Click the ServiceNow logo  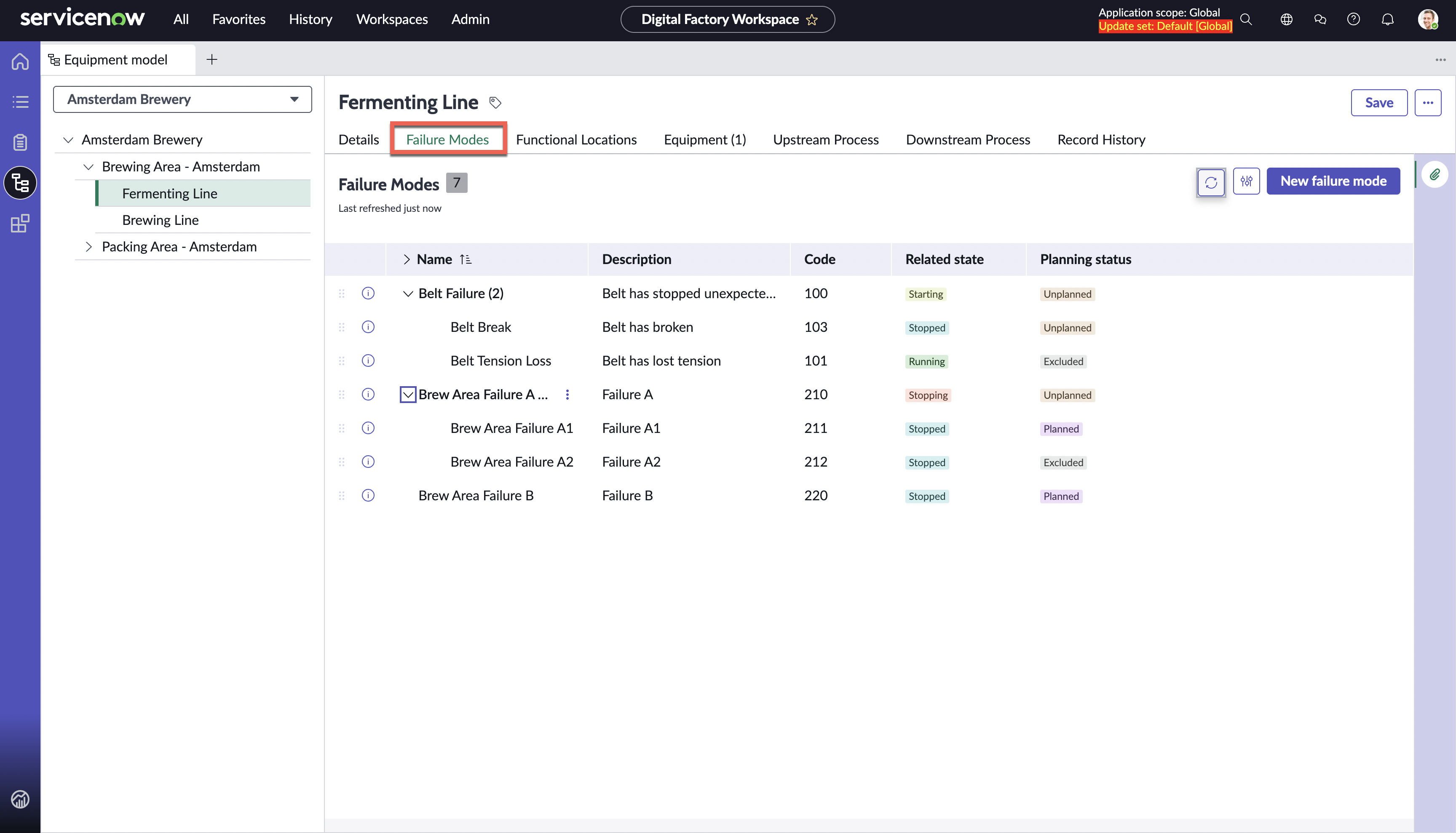pos(83,18)
